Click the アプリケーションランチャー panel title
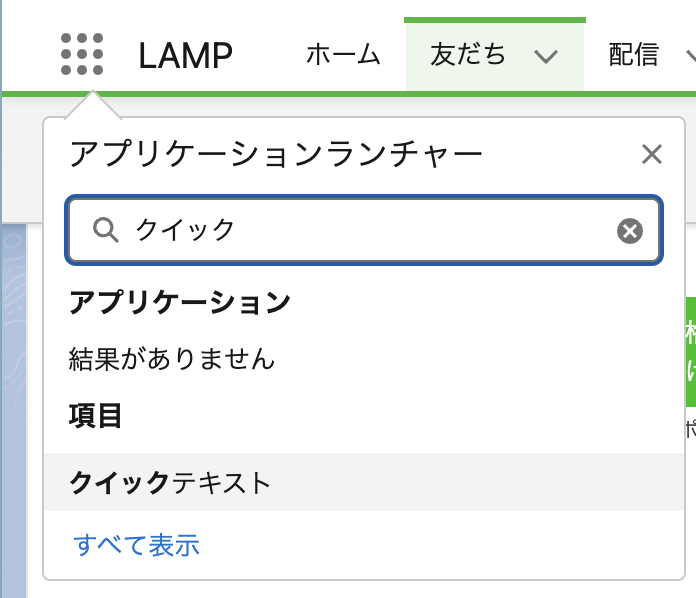696x598 pixels. point(276,154)
